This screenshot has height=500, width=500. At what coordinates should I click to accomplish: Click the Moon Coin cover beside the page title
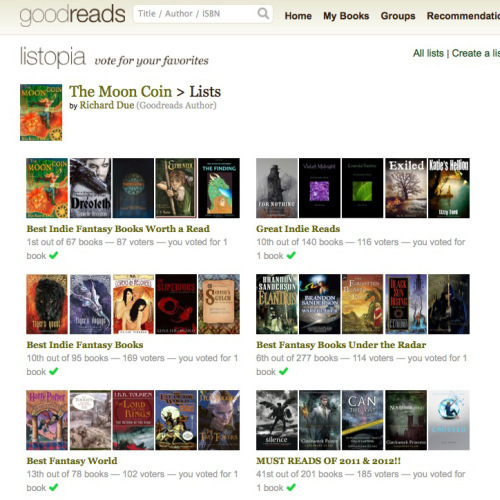pos(41,112)
